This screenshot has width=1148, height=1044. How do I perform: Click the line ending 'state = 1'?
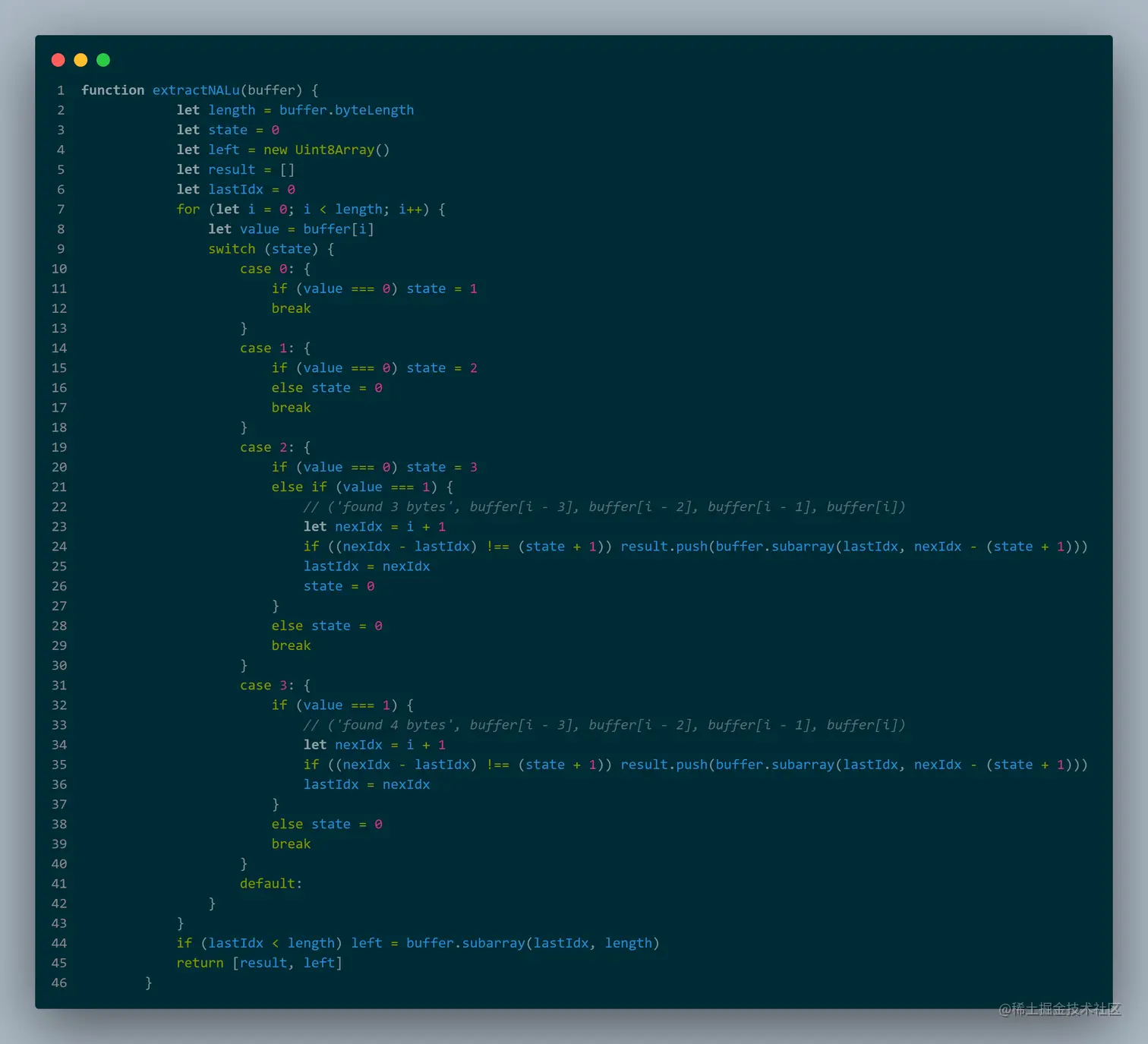(x=374, y=289)
